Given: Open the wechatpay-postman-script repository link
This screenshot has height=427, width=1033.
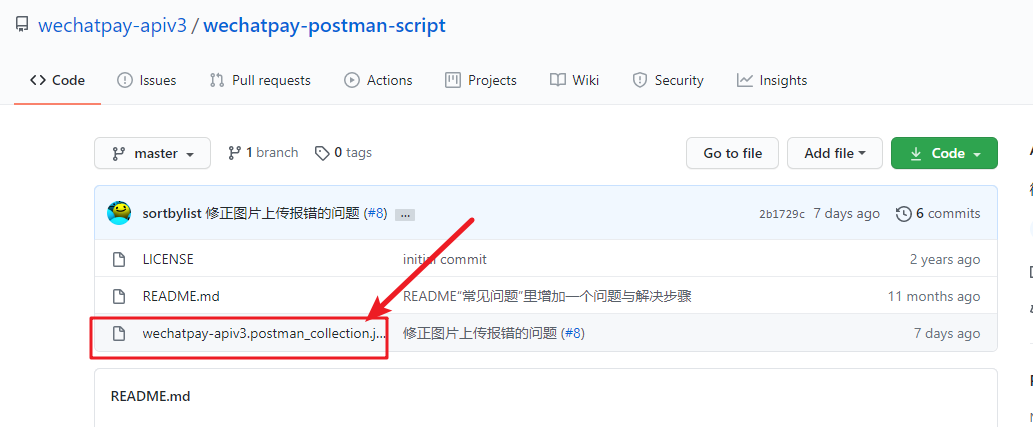Looking at the screenshot, I should [324, 26].
